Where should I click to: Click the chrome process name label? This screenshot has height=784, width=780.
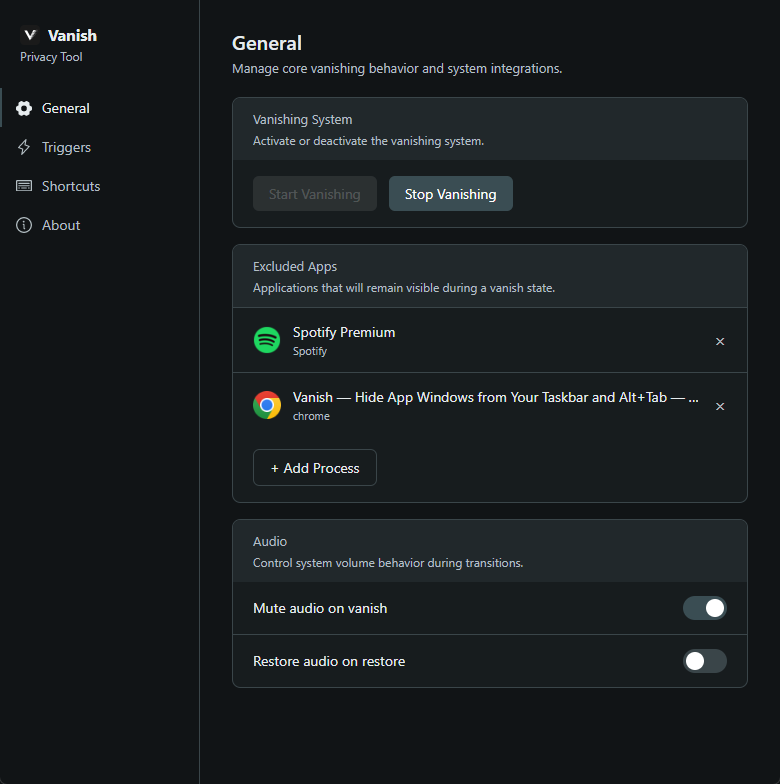coord(311,416)
